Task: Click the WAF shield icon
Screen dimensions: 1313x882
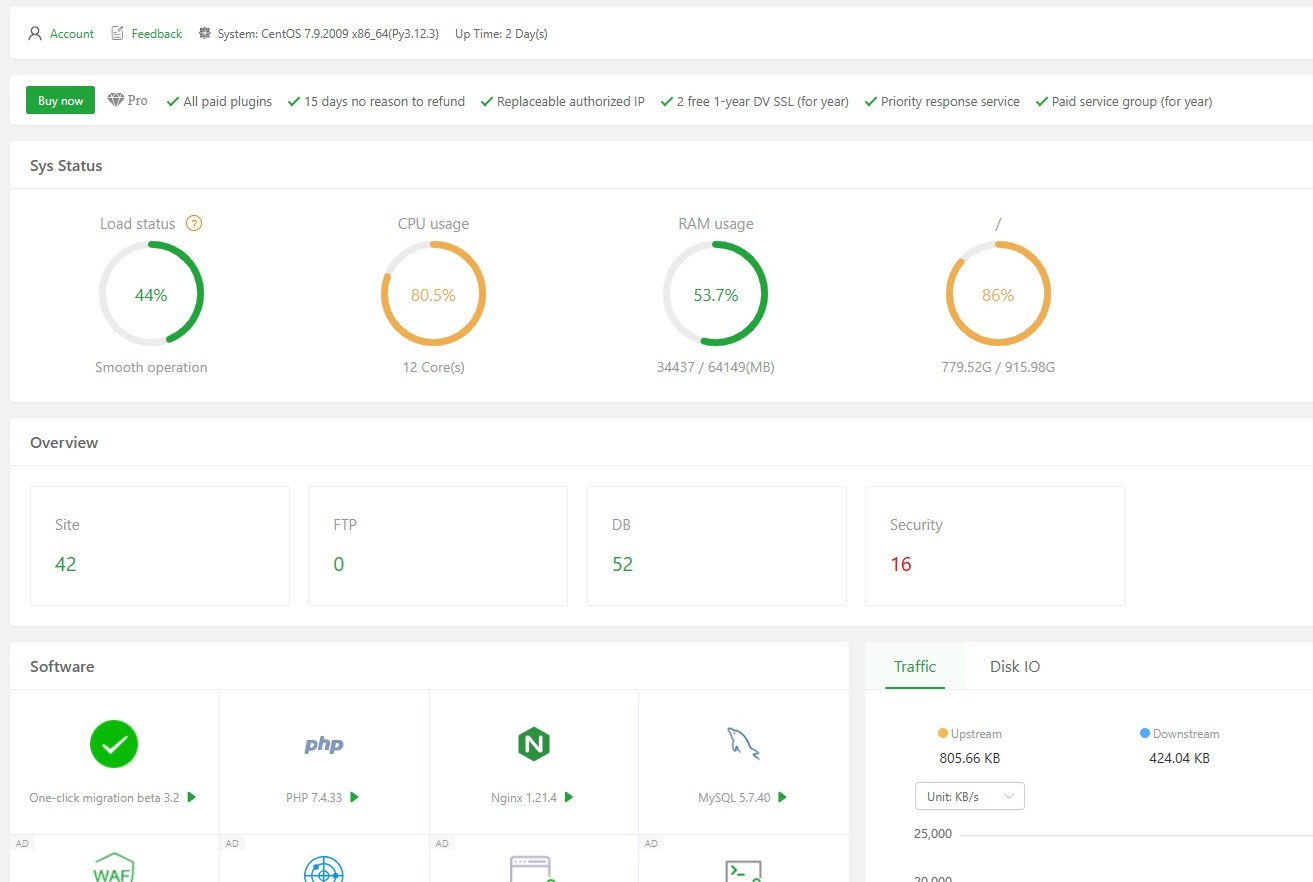Action: (114, 866)
